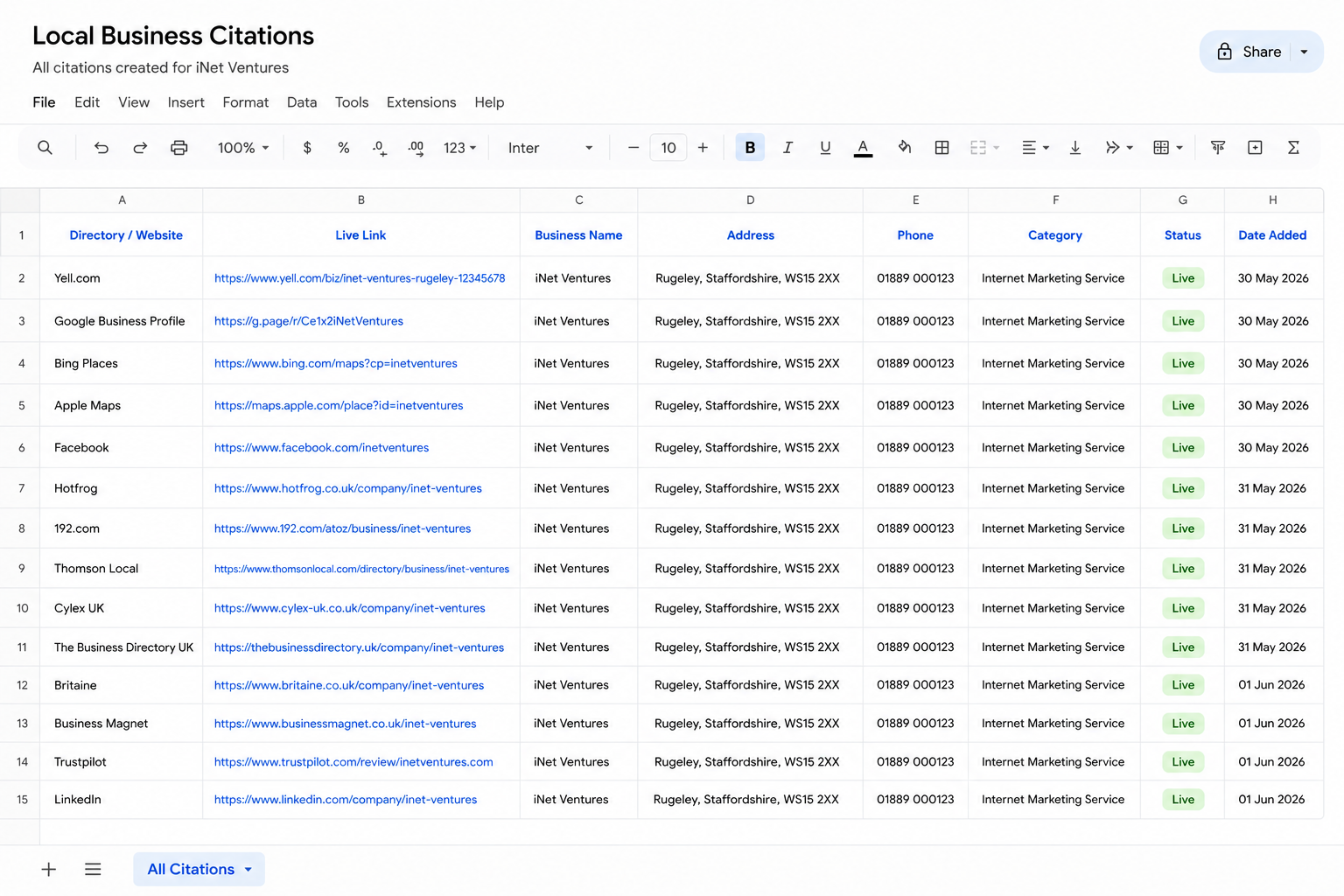The width and height of the screenshot is (1344, 896).
Task: Open the Tools menu
Action: (352, 102)
